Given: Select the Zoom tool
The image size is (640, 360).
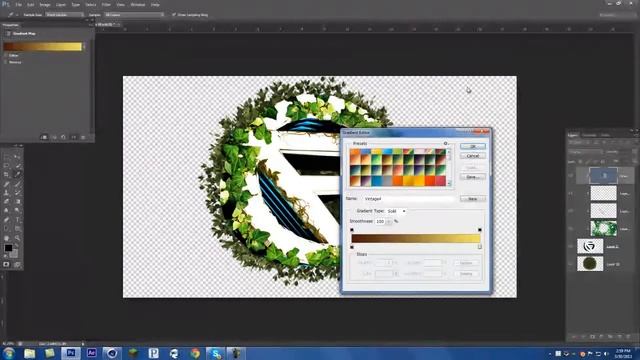Looking at the screenshot, I should [x=18, y=238].
